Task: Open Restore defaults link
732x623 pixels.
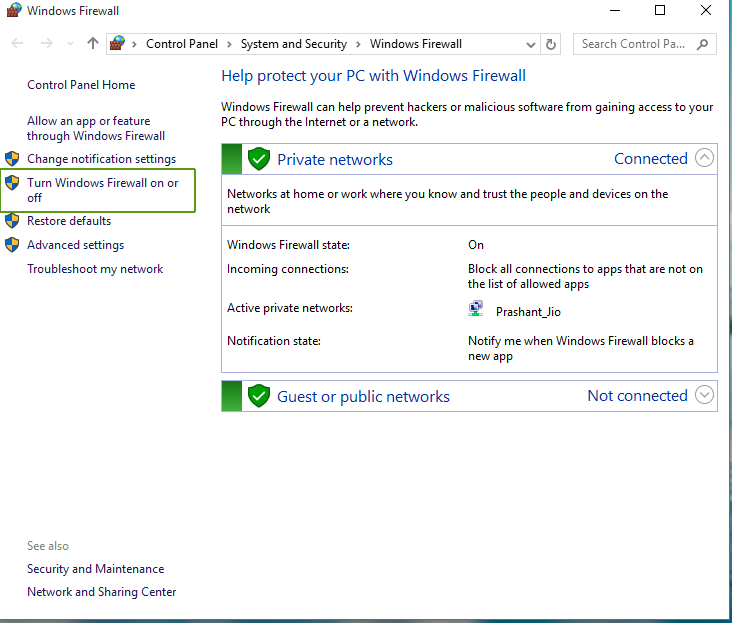Action: point(69,221)
